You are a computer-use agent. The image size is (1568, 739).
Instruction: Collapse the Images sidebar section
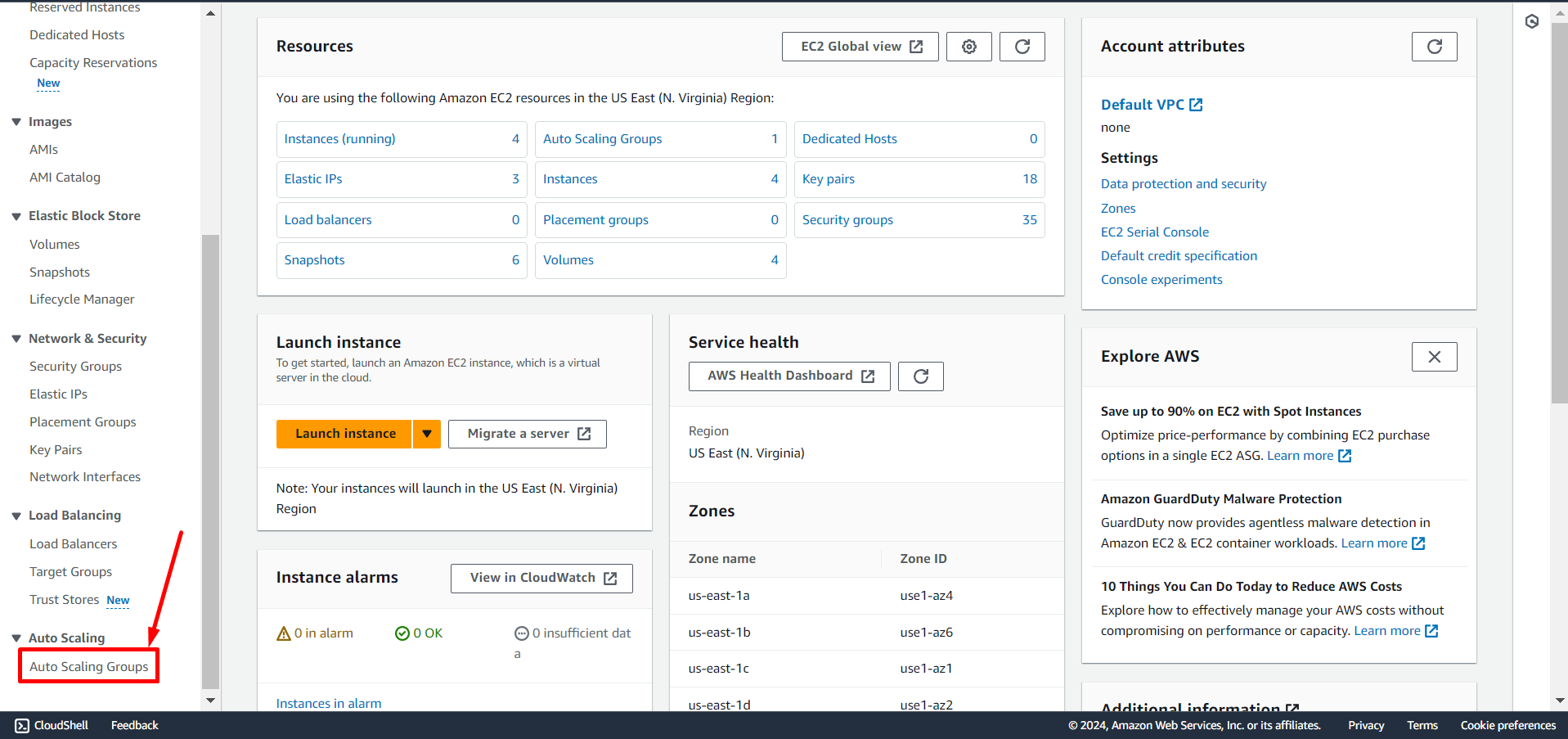[16, 122]
